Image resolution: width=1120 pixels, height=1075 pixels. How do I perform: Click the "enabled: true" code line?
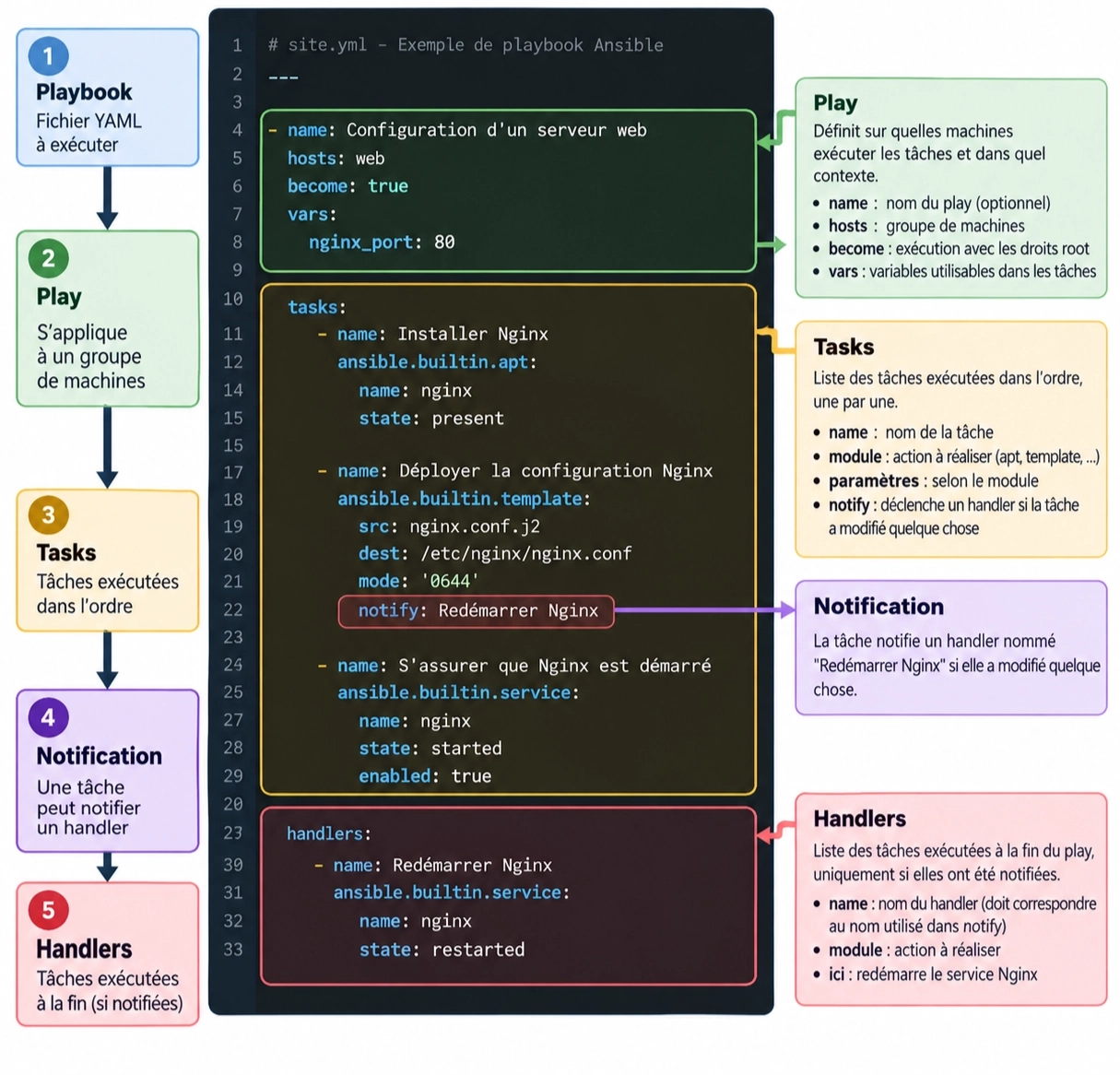click(425, 776)
